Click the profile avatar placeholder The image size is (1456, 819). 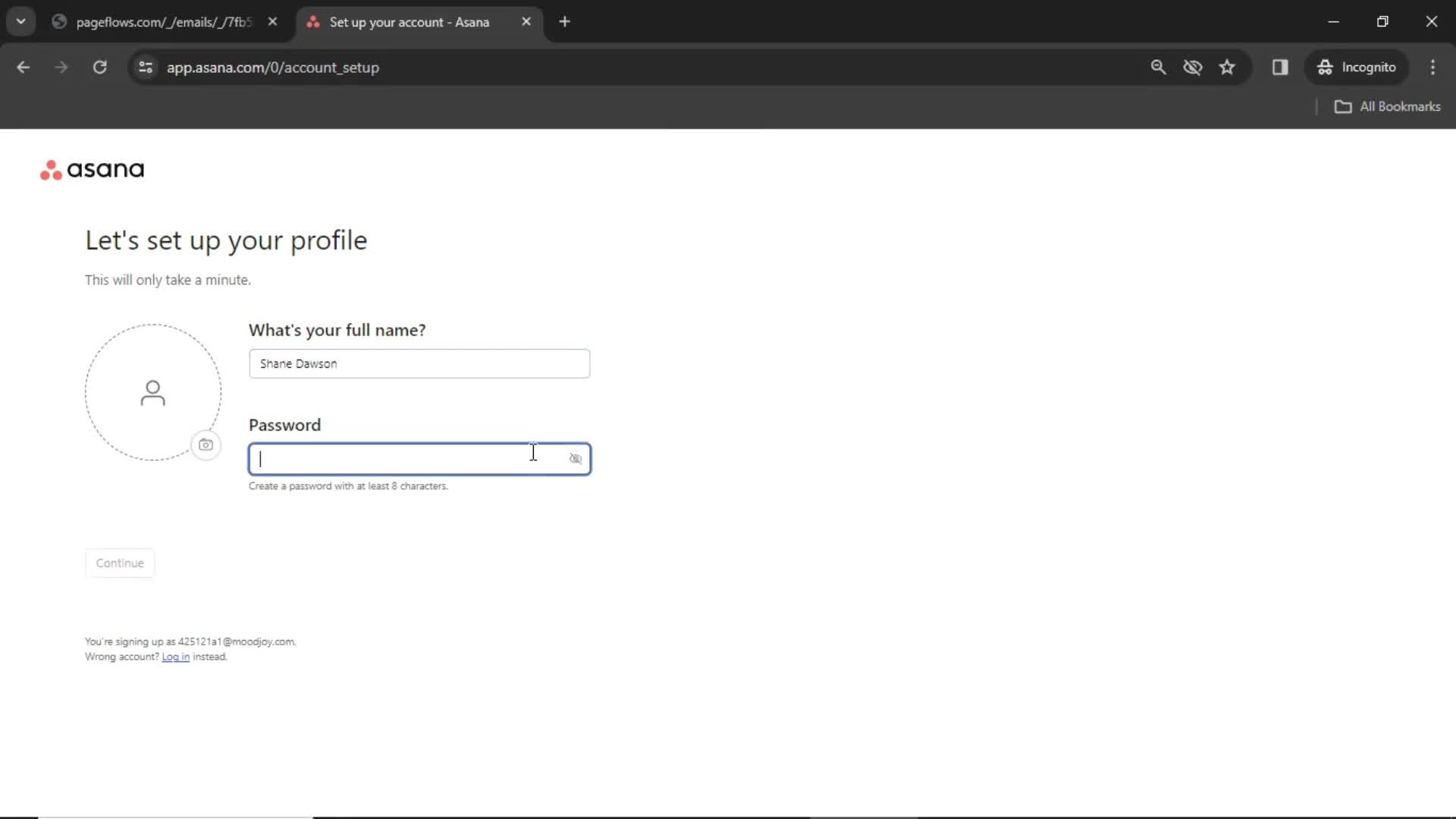pos(152,392)
